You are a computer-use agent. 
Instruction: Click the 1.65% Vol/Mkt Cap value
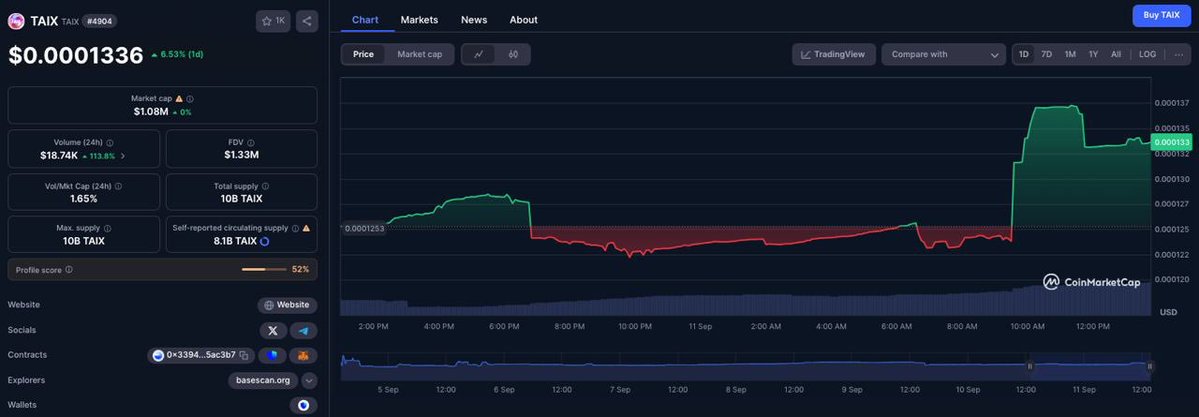tap(84, 199)
